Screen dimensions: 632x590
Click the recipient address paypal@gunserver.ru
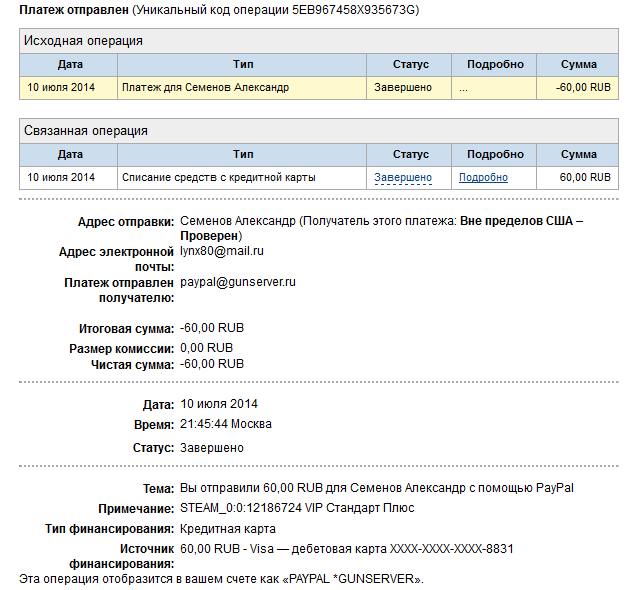pyautogui.click(x=237, y=283)
